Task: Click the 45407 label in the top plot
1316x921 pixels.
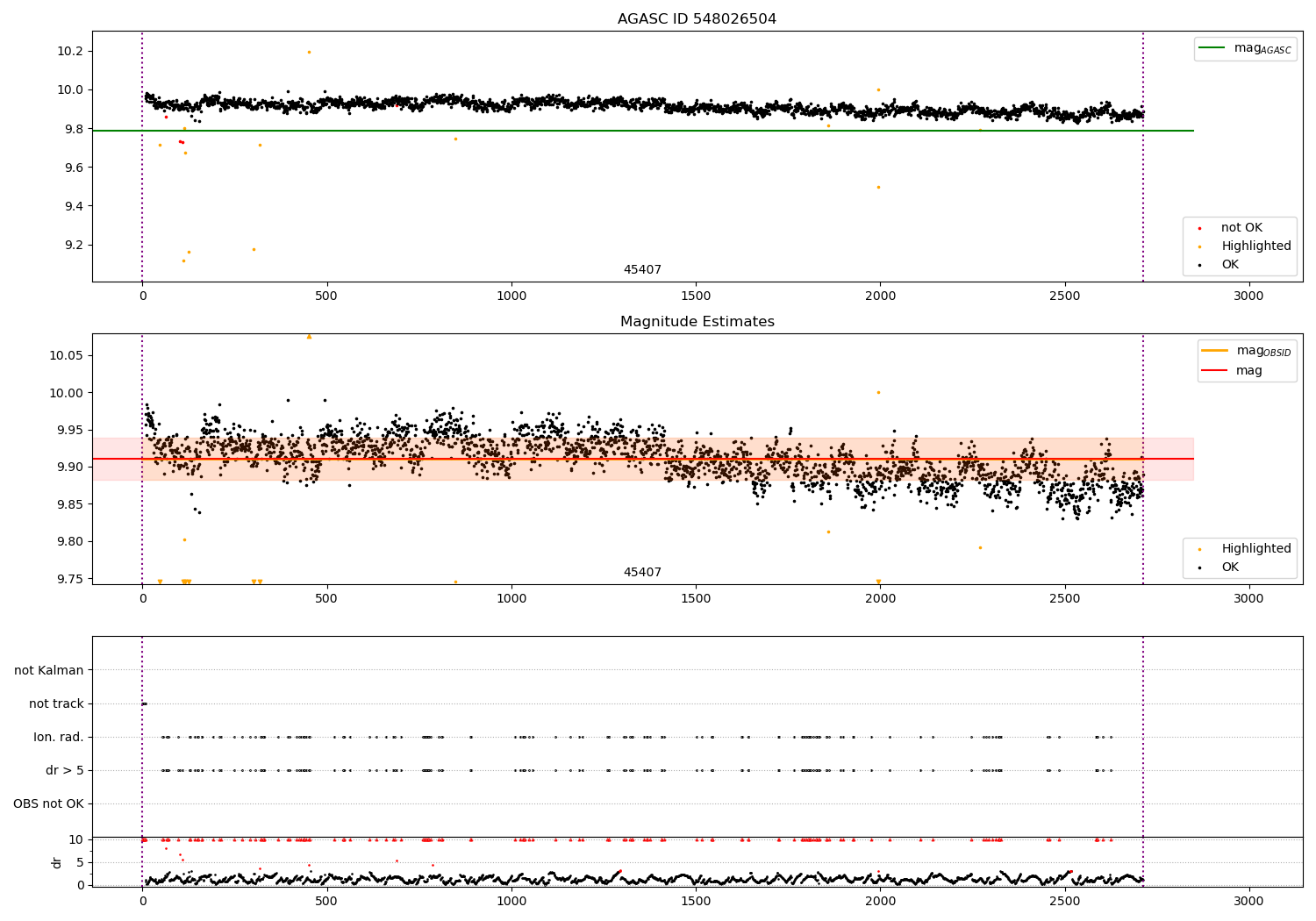Action: click(x=642, y=269)
